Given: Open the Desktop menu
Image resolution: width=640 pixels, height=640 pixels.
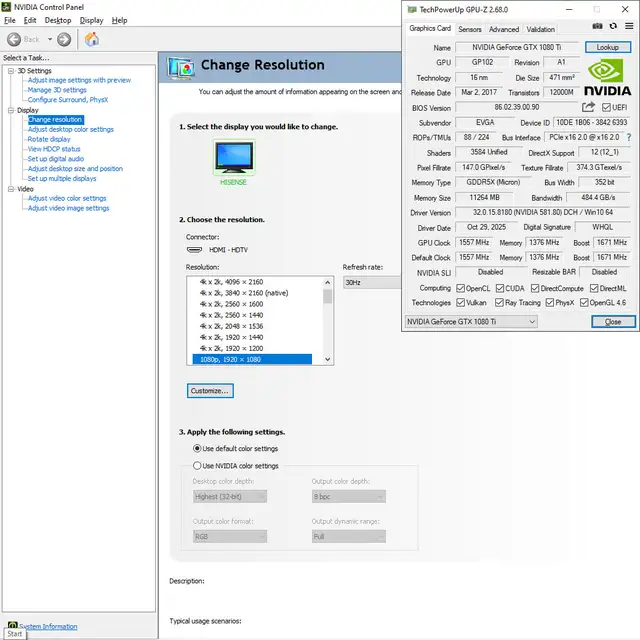Looking at the screenshot, I should click(x=58, y=20).
